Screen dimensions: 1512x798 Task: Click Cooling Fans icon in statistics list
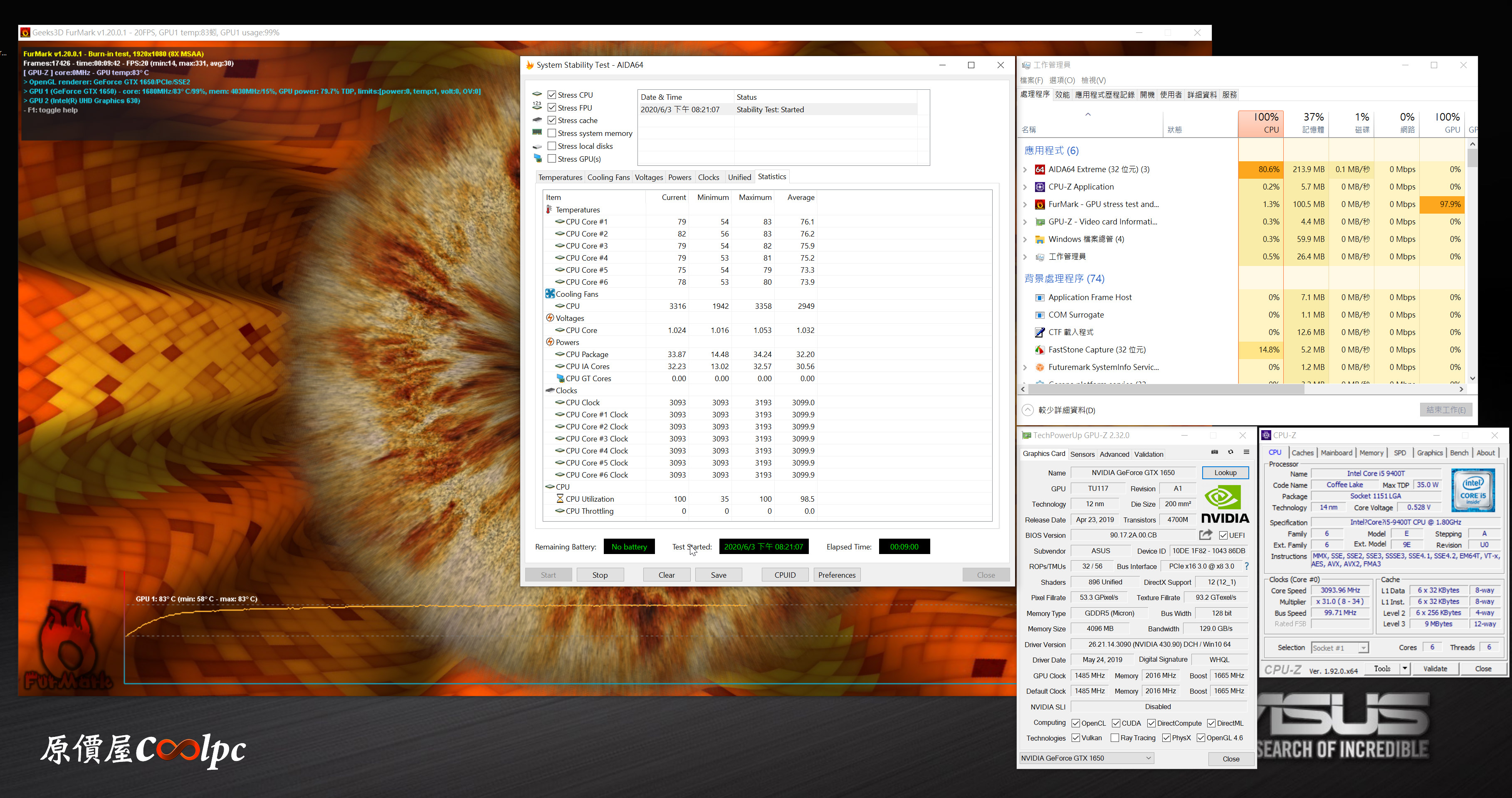pyautogui.click(x=549, y=293)
